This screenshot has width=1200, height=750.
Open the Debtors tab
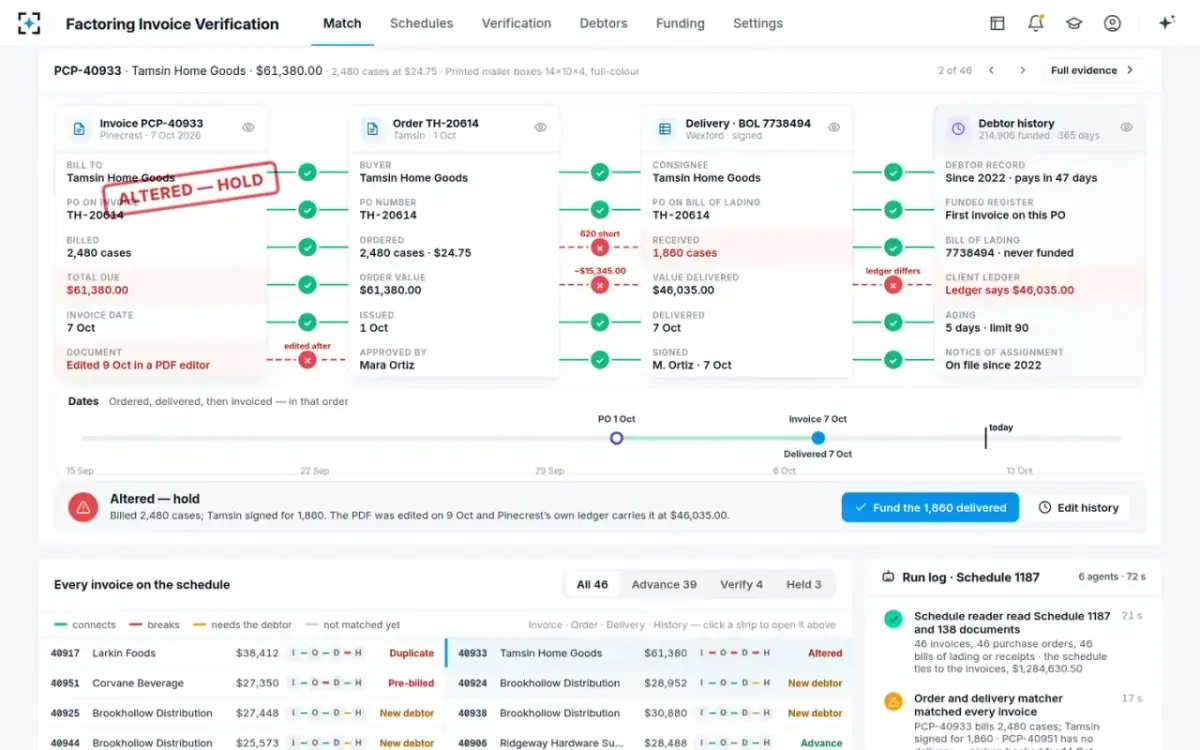pos(604,23)
